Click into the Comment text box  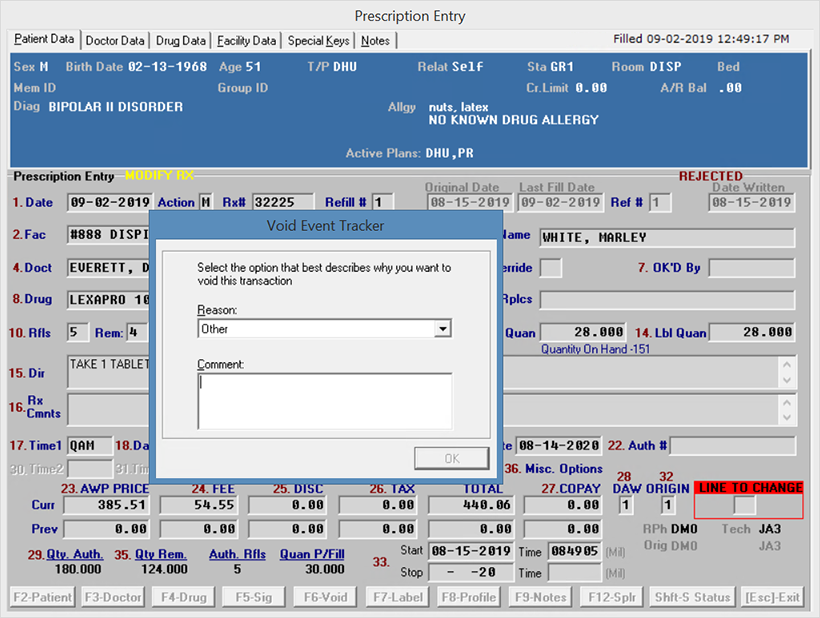click(x=324, y=400)
